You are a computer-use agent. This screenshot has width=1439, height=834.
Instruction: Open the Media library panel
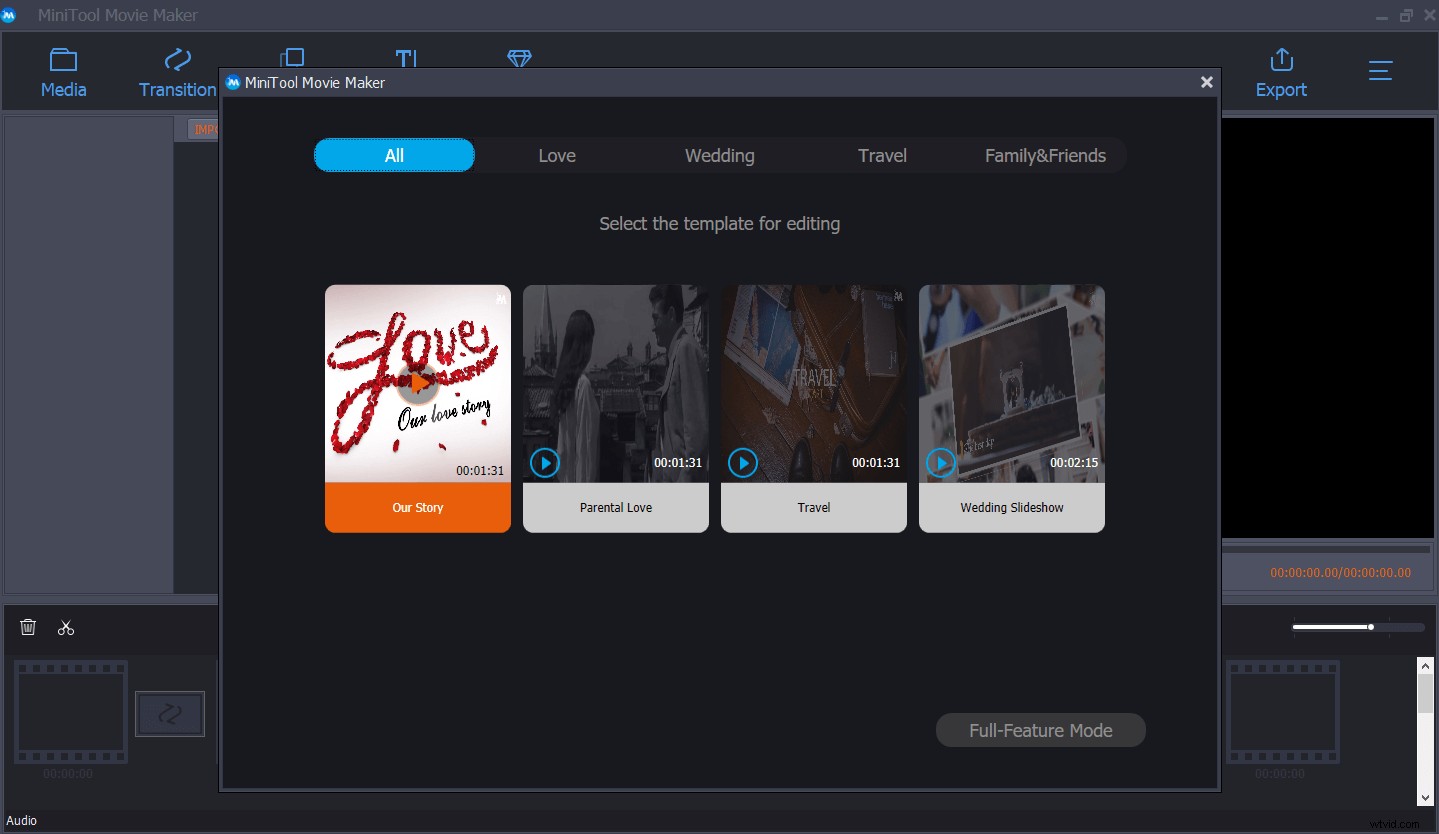(x=63, y=70)
